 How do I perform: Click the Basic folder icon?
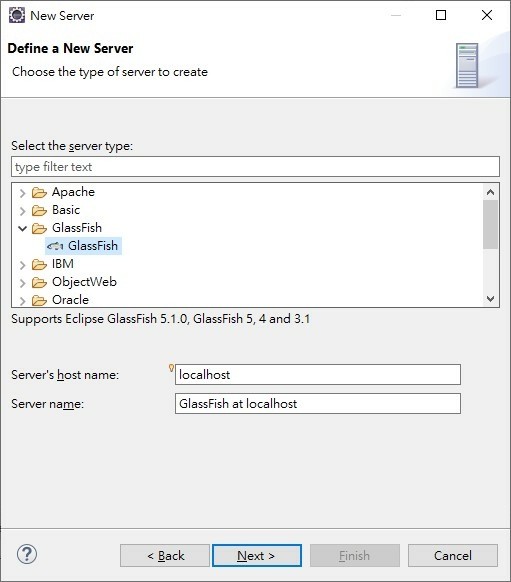pos(39,210)
